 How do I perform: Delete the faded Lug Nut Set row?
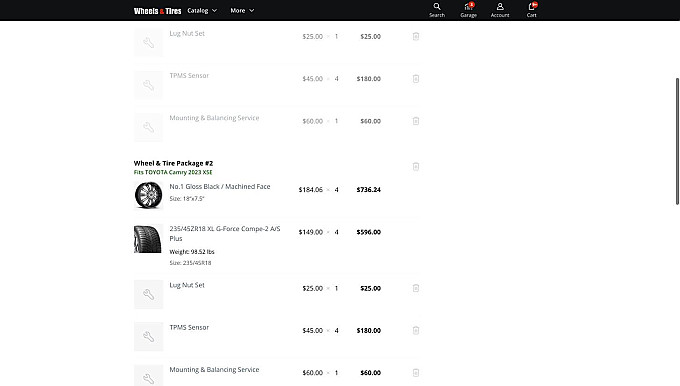coord(415,36)
